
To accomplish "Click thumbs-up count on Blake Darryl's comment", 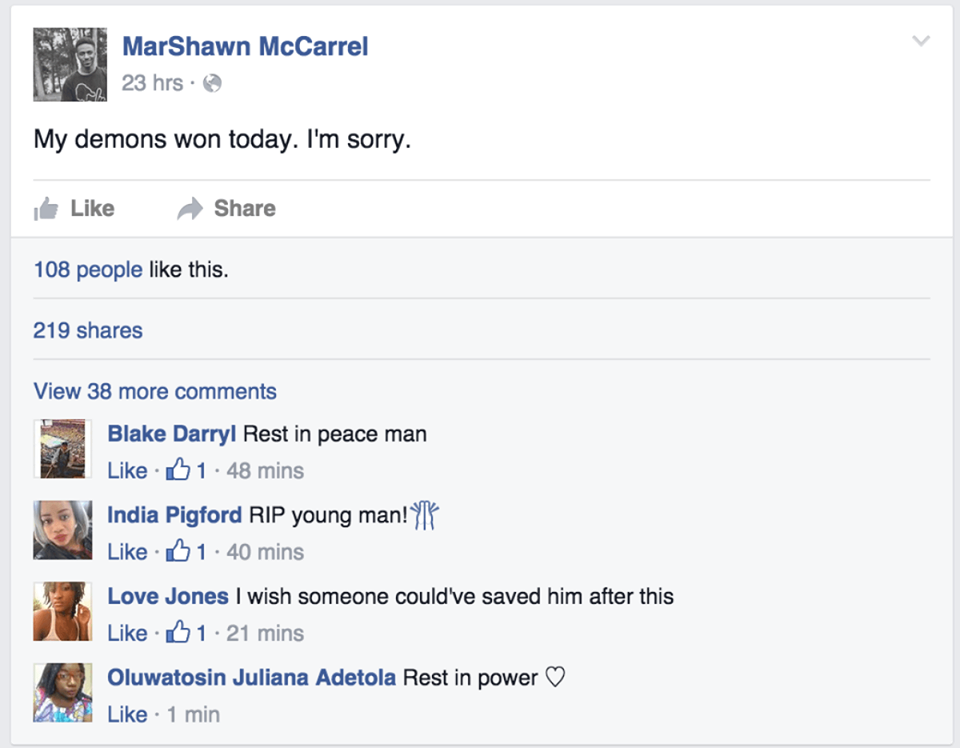I will (x=186, y=470).
